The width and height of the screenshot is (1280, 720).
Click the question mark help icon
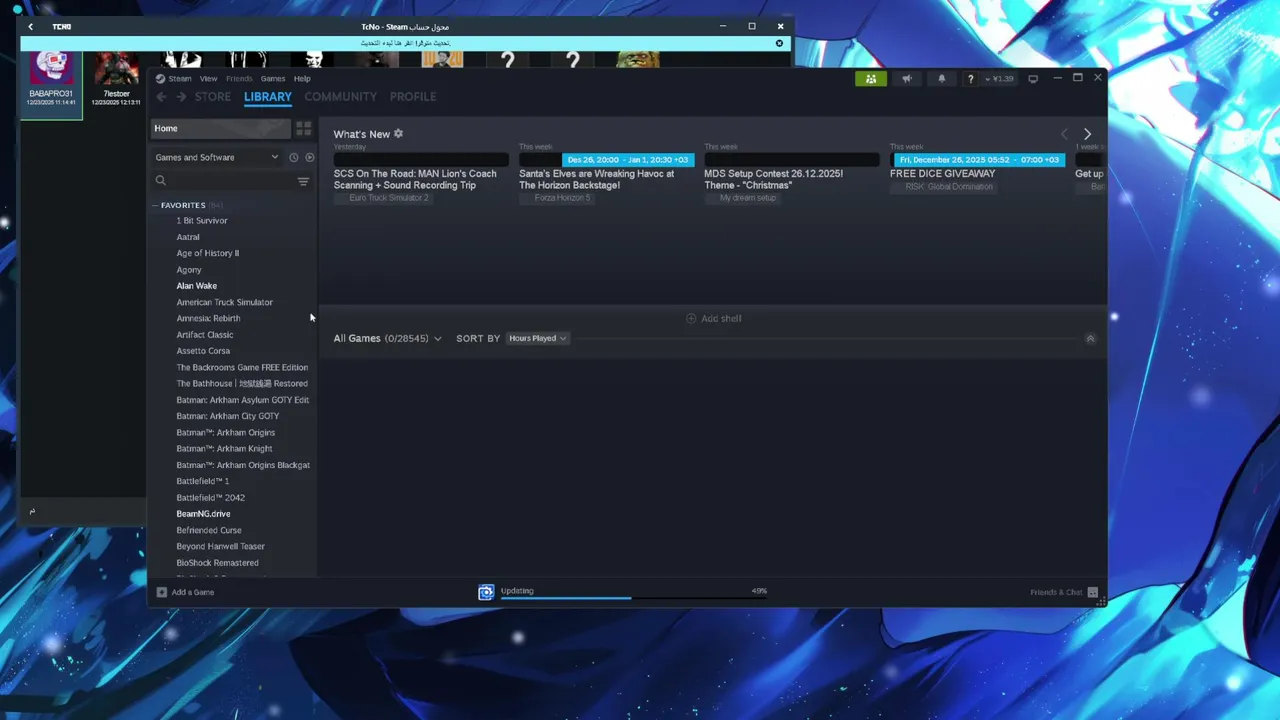click(x=970, y=78)
